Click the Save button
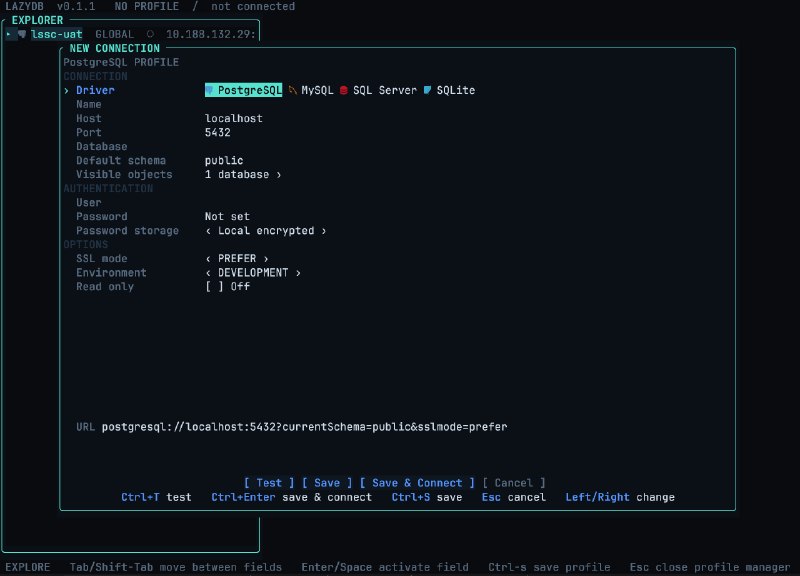Viewport: 800px width, 576px height. point(327,483)
